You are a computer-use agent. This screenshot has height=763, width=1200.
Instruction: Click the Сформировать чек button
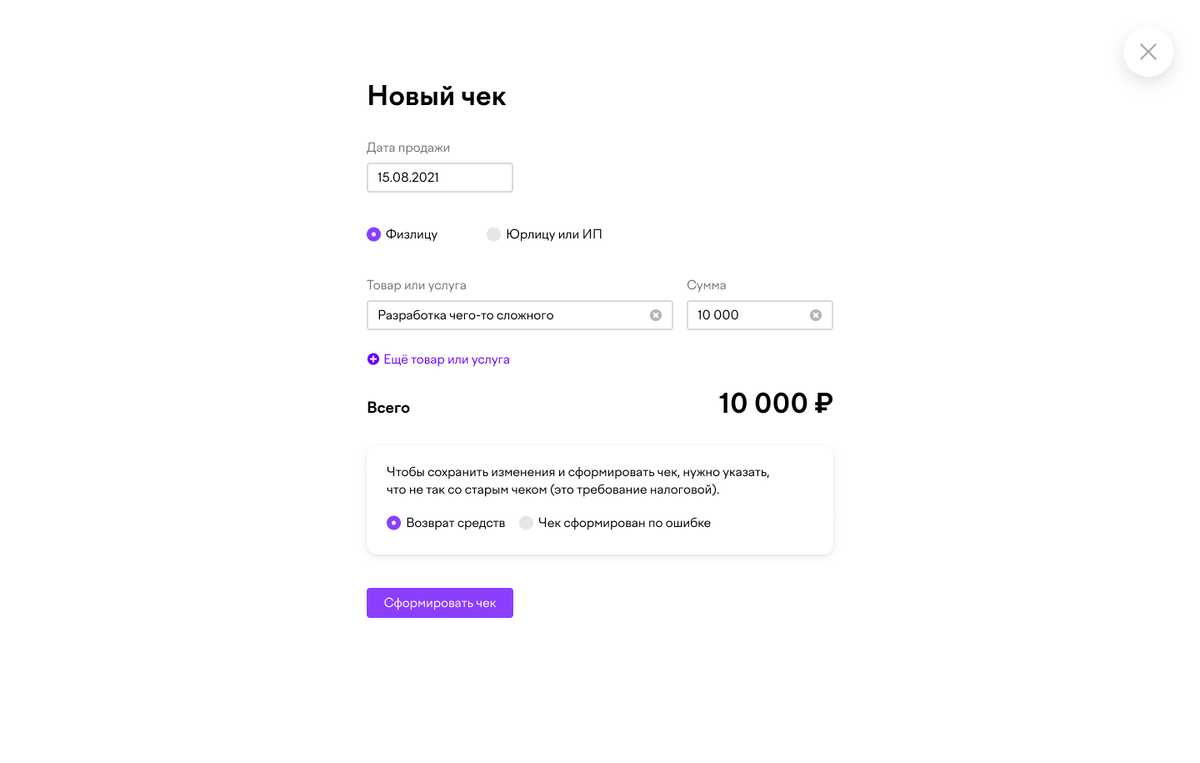440,603
